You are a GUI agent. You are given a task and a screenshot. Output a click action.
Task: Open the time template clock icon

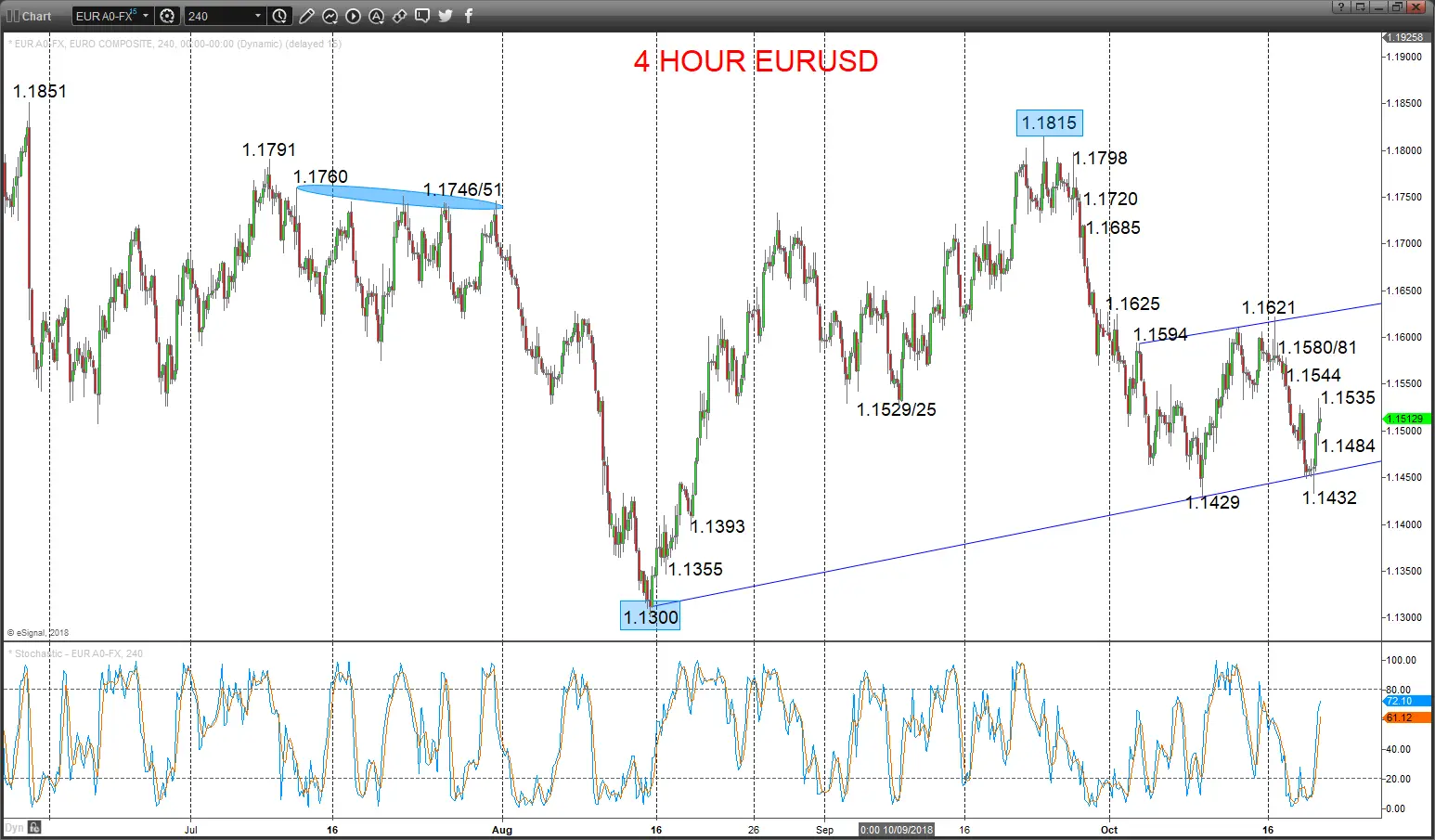pos(279,16)
